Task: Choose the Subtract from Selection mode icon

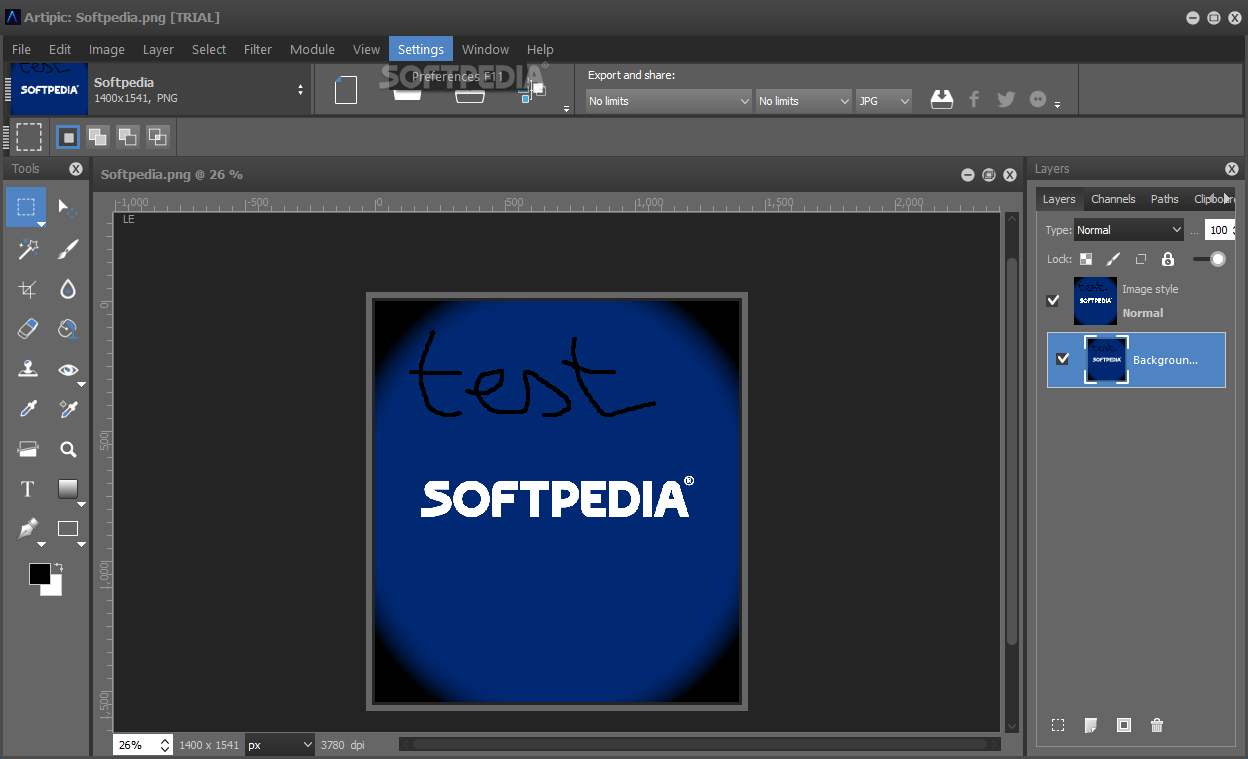Action: 127,136
